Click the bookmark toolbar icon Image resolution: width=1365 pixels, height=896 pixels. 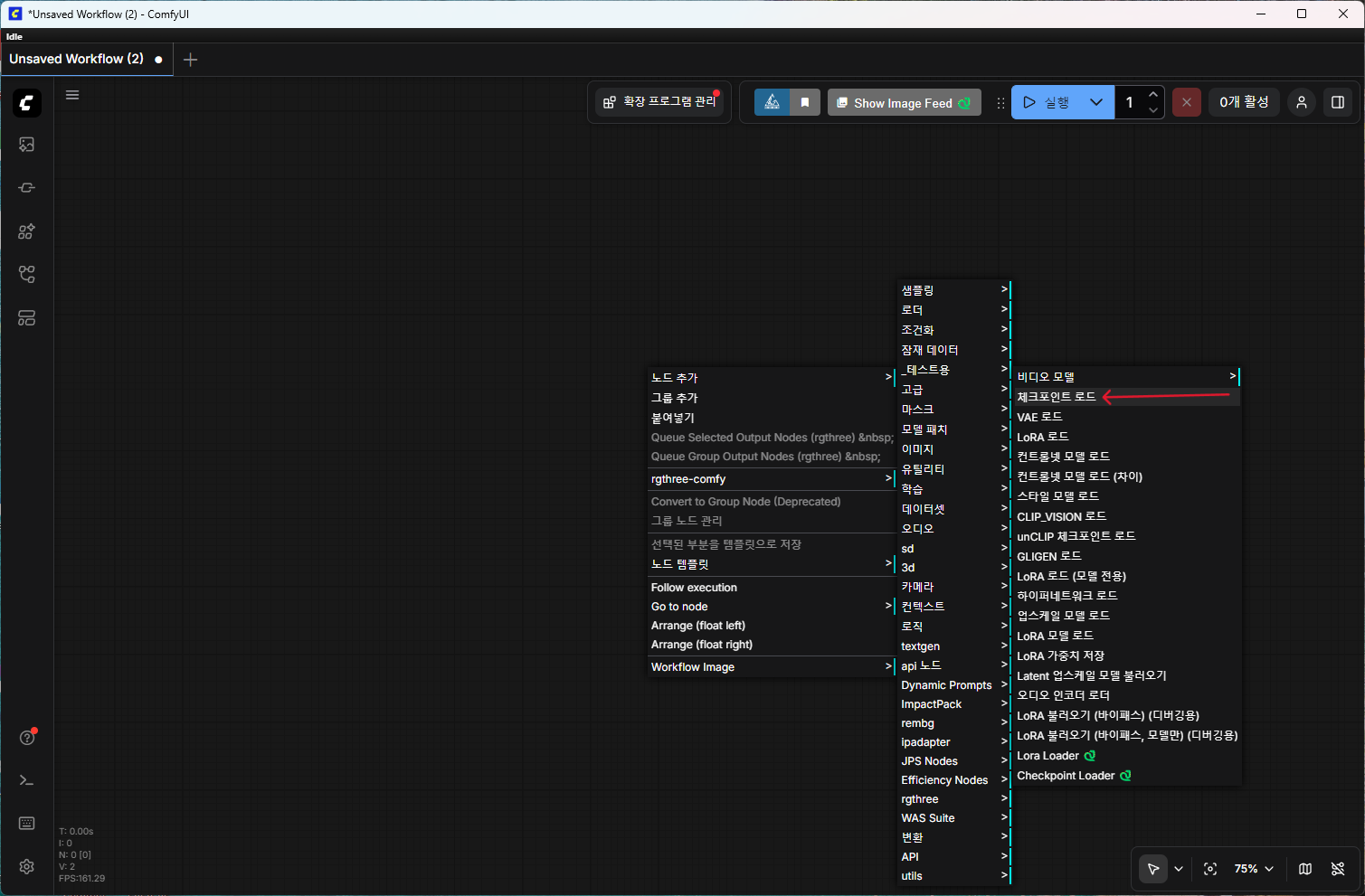point(805,102)
